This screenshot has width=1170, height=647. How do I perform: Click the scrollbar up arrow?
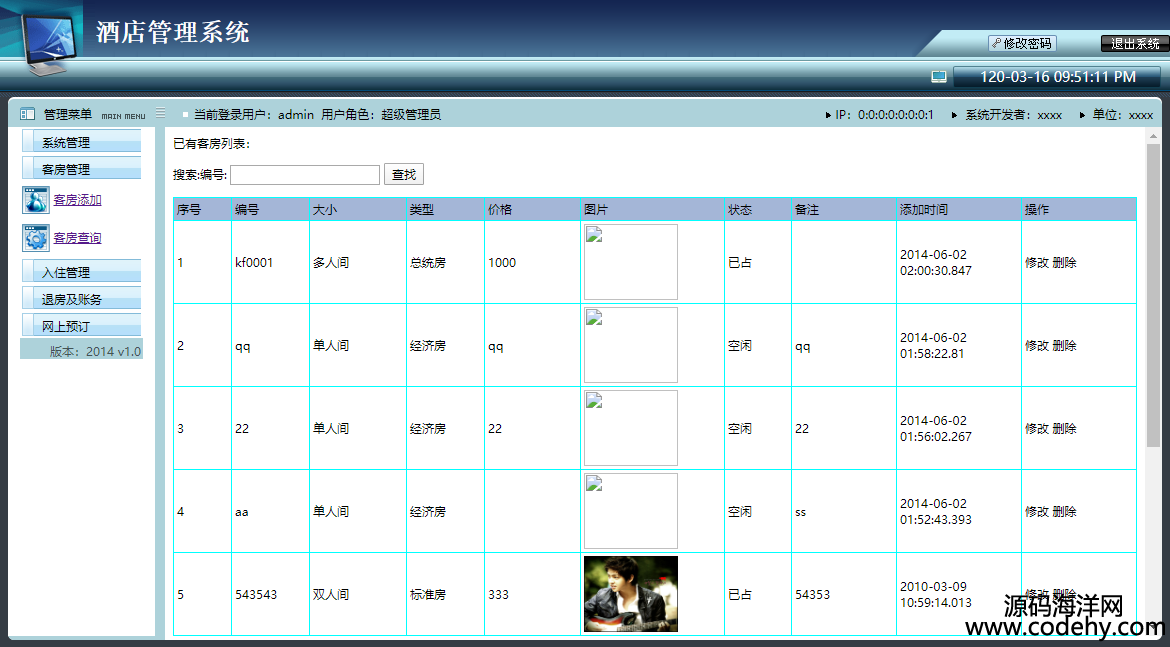1153,136
